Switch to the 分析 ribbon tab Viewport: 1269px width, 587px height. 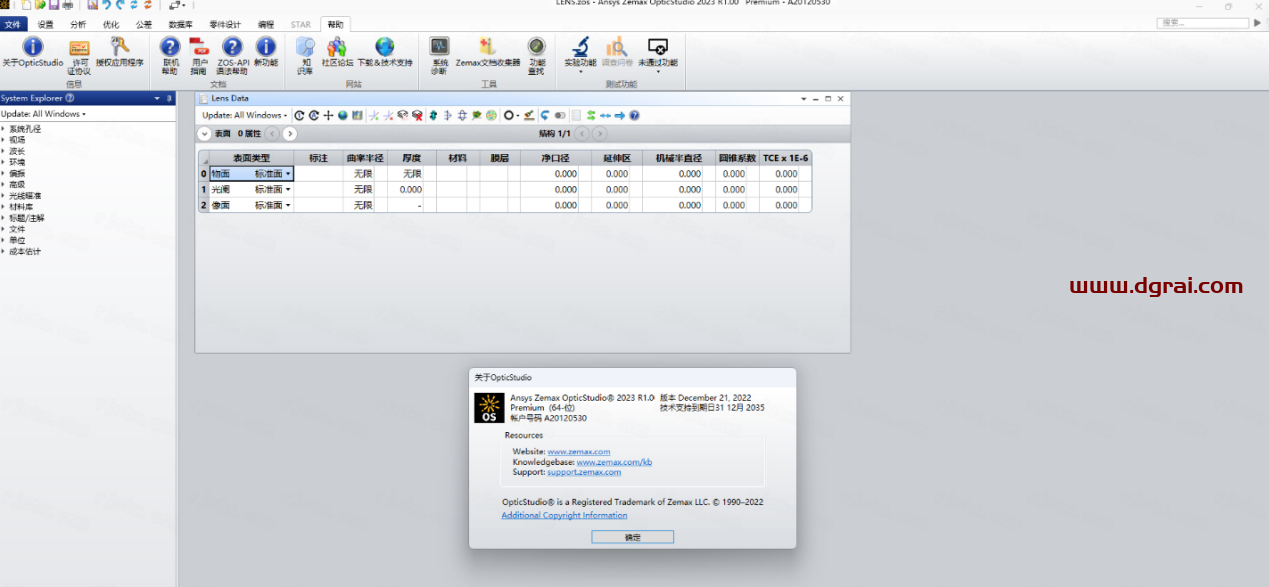click(x=78, y=24)
